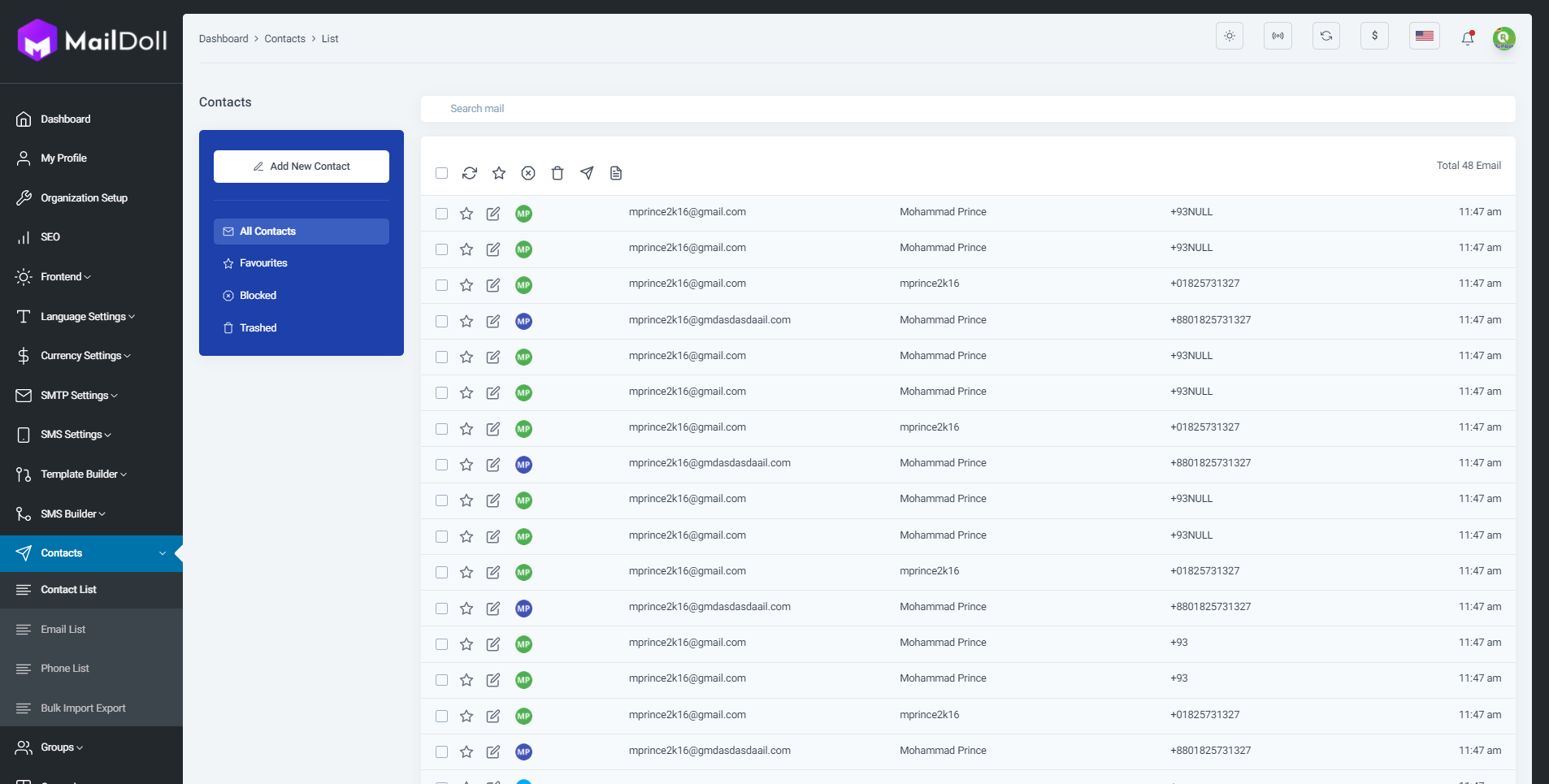
Task: Click the trash icon in contacts toolbar
Action: click(x=558, y=173)
